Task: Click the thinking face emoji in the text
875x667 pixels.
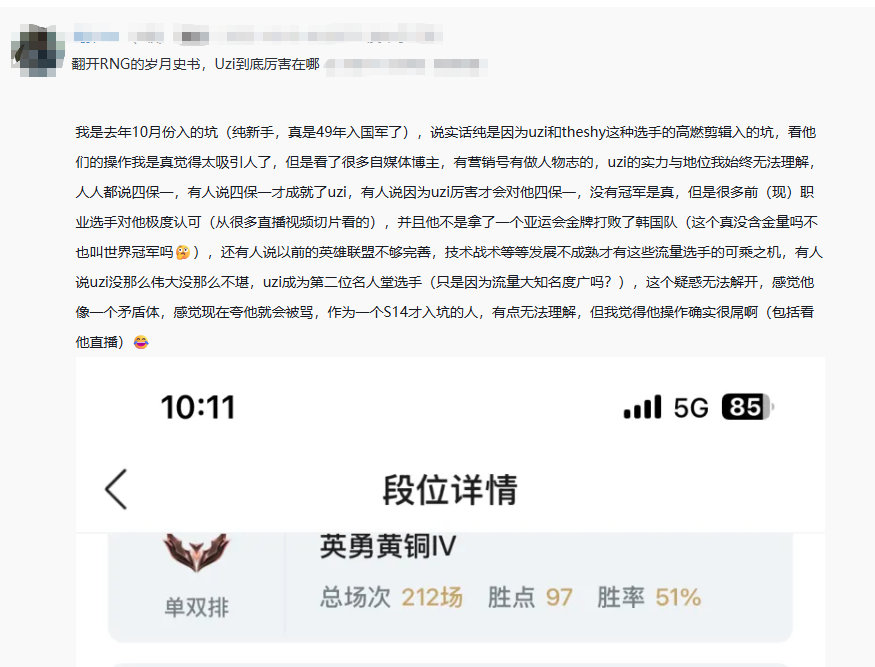Action: [x=182, y=252]
